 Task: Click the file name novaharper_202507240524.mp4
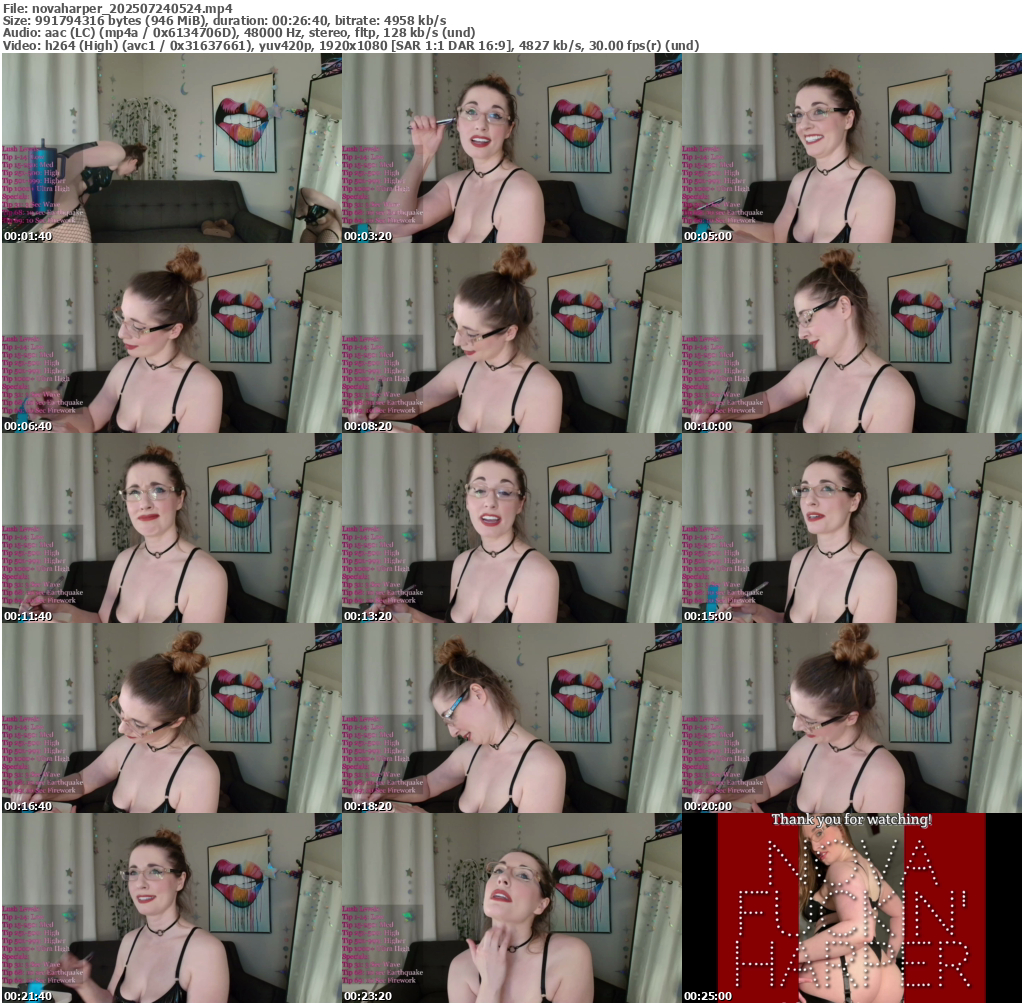tap(132, 8)
